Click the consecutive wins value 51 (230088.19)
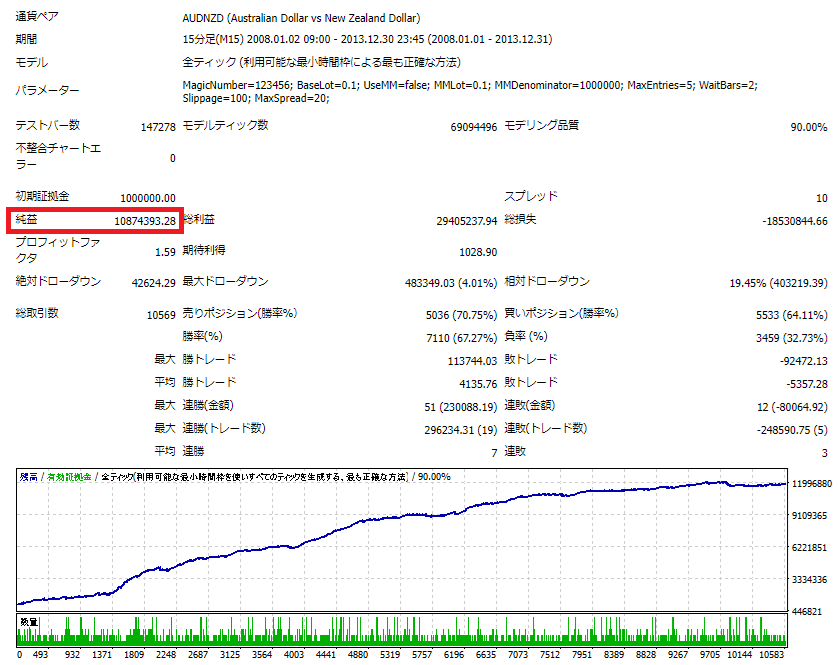 (x=461, y=407)
